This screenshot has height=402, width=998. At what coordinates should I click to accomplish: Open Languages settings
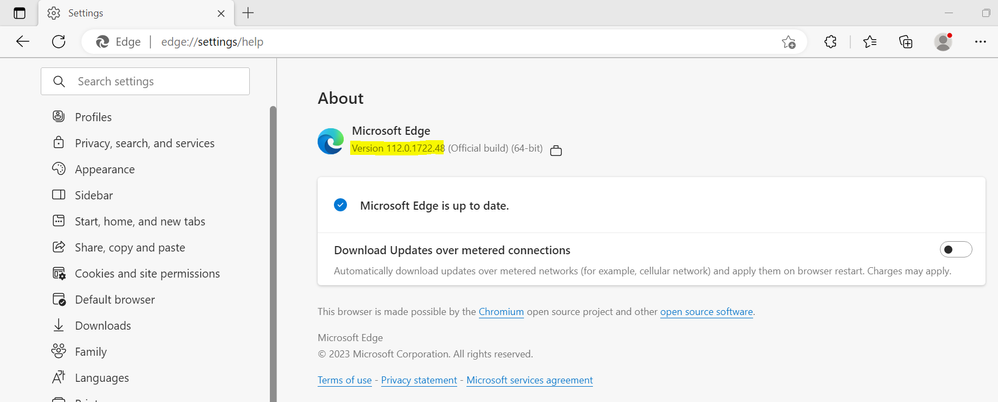click(x=102, y=378)
